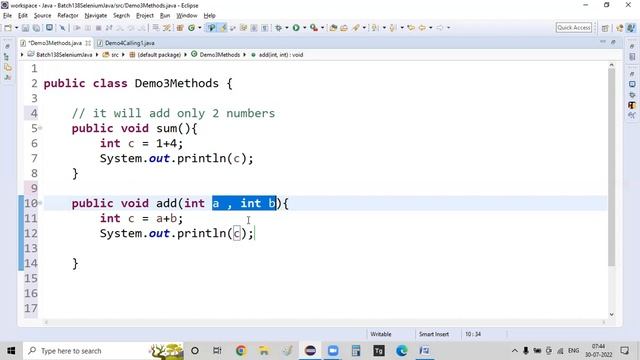Expand the Run configurations dropdown arrow
The height and width of the screenshot is (360, 640).
[x=304, y=28]
